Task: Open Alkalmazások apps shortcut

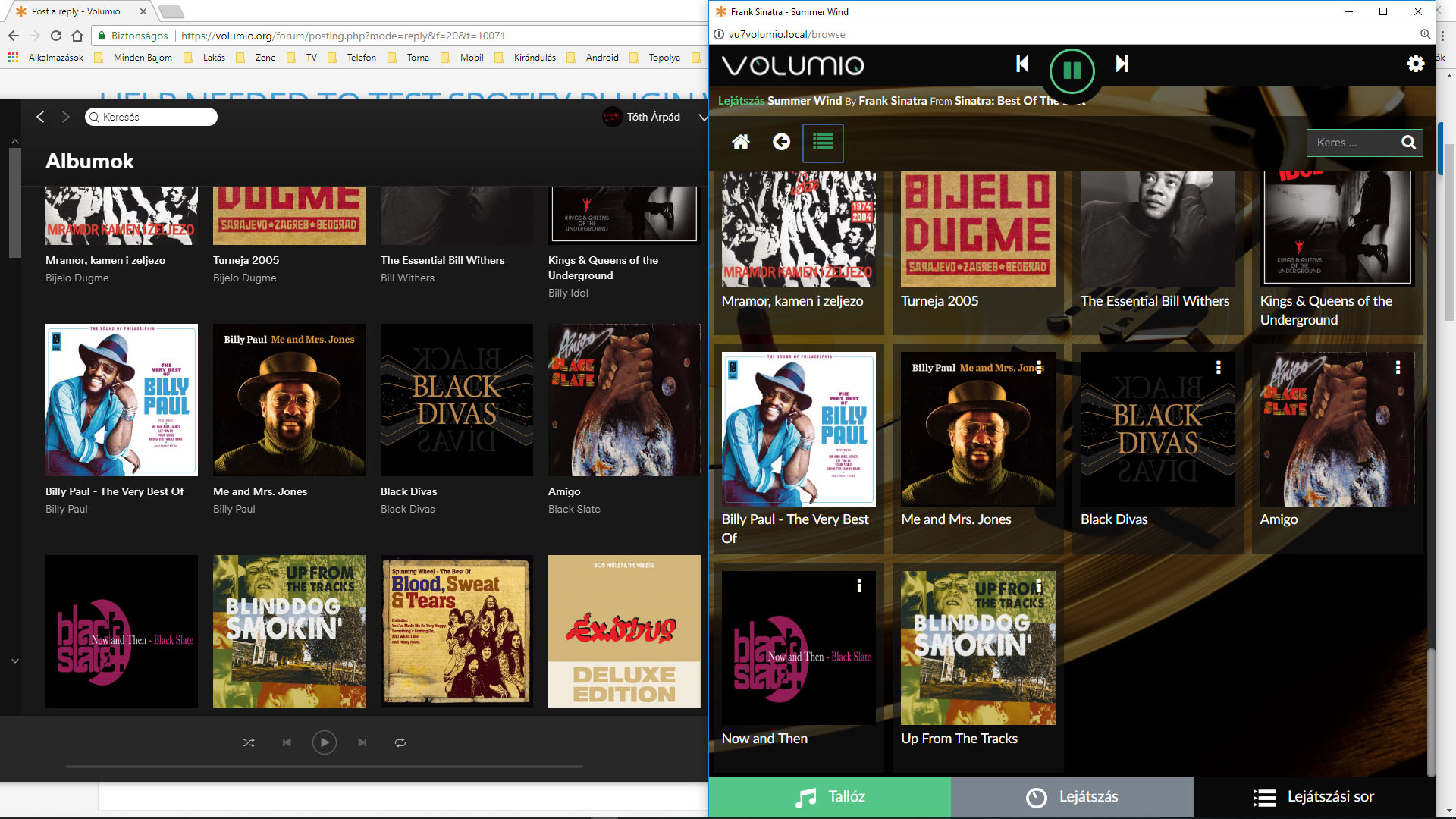Action: (46, 58)
